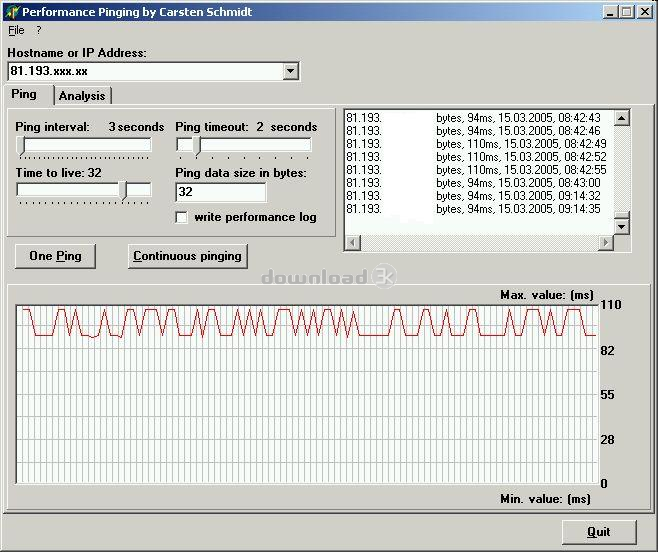Click the Max. value: (ms) label

[547, 295]
